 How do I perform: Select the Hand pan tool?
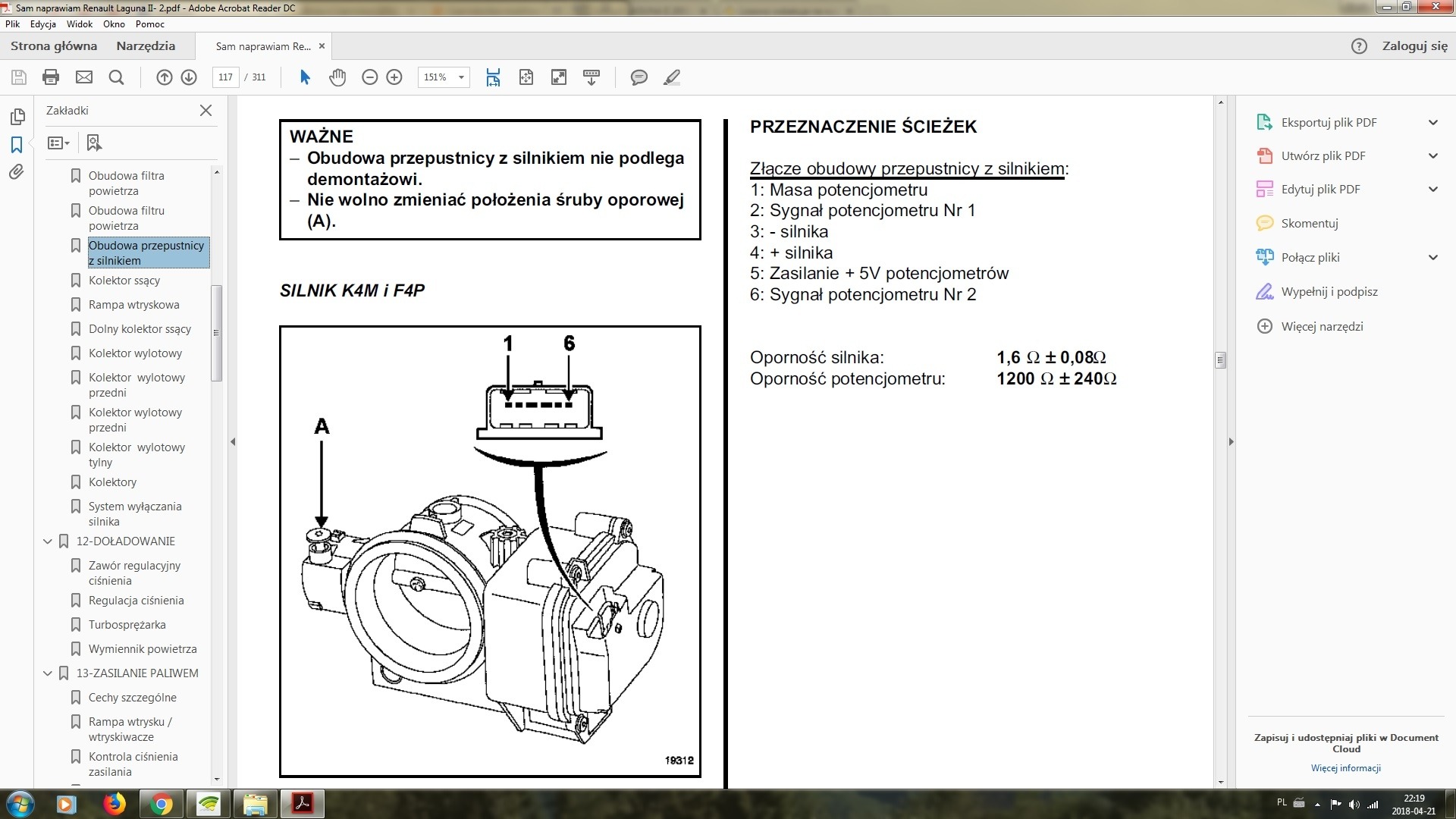[337, 77]
